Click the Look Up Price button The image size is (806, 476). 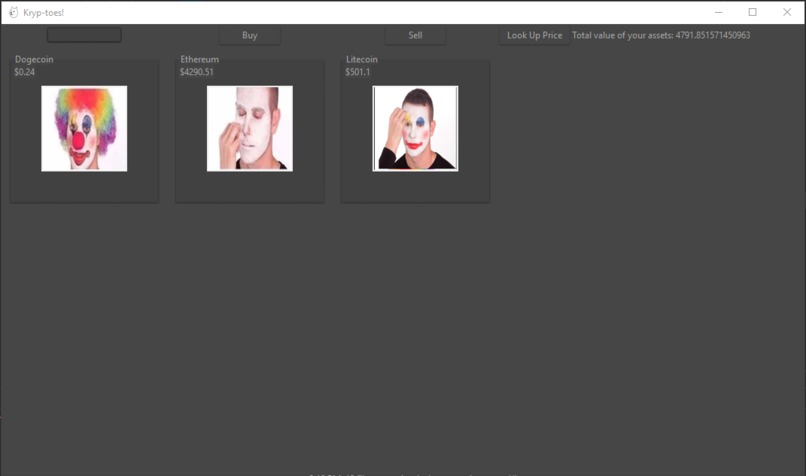tap(535, 35)
